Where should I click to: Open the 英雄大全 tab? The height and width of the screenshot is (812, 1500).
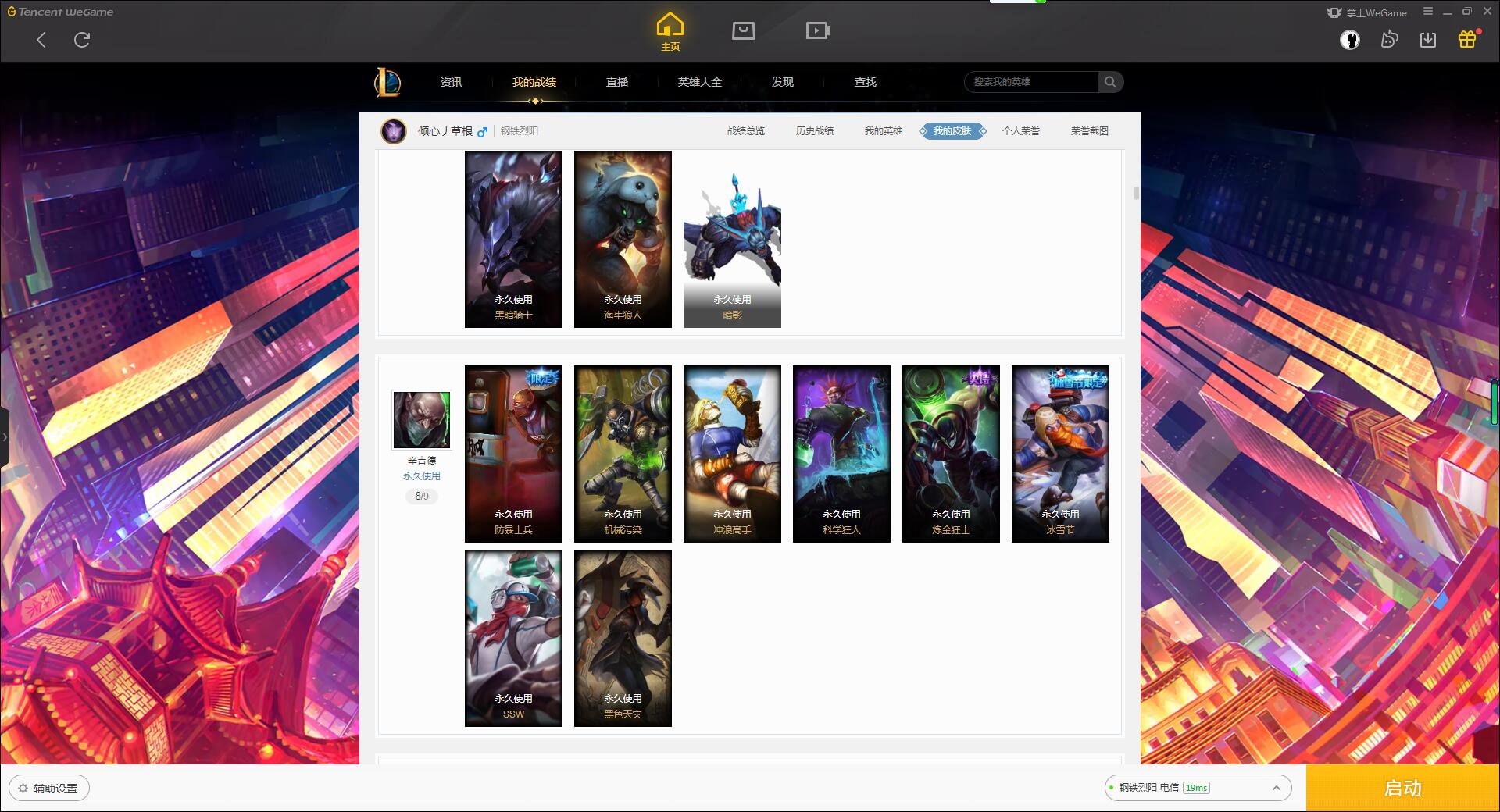tap(700, 82)
